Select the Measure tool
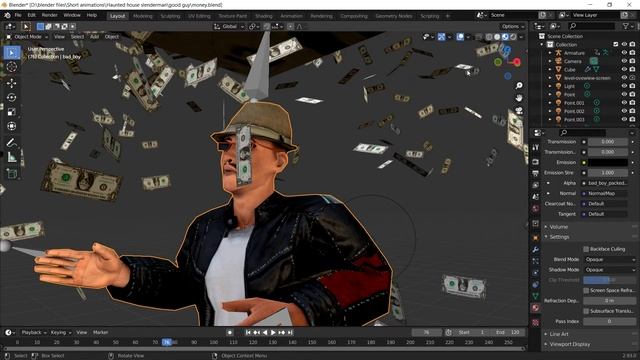 [x=11, y=157]
